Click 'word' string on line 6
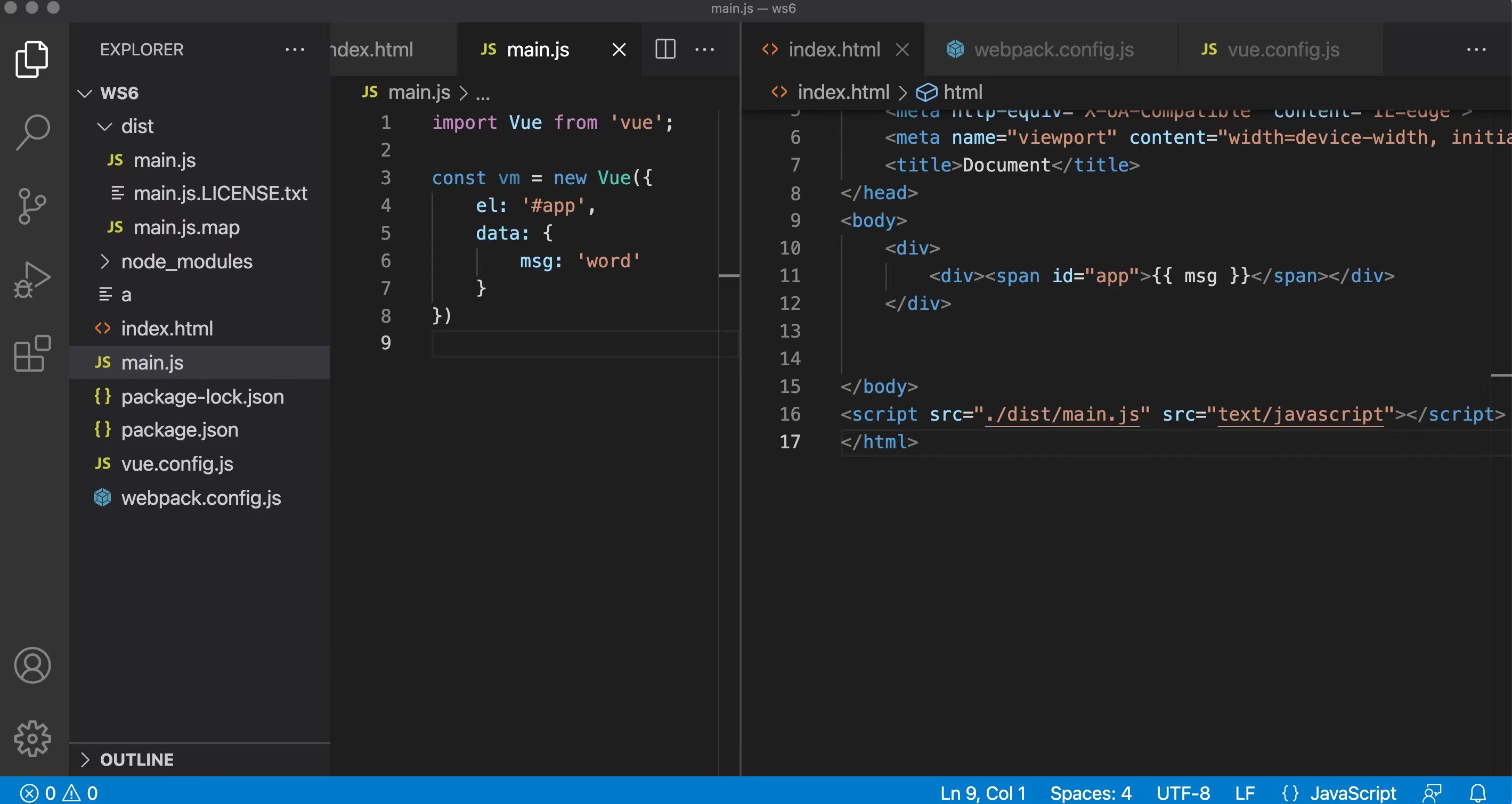The height and width of the screenshot is (804, 1512). click(x=608, y=261)
